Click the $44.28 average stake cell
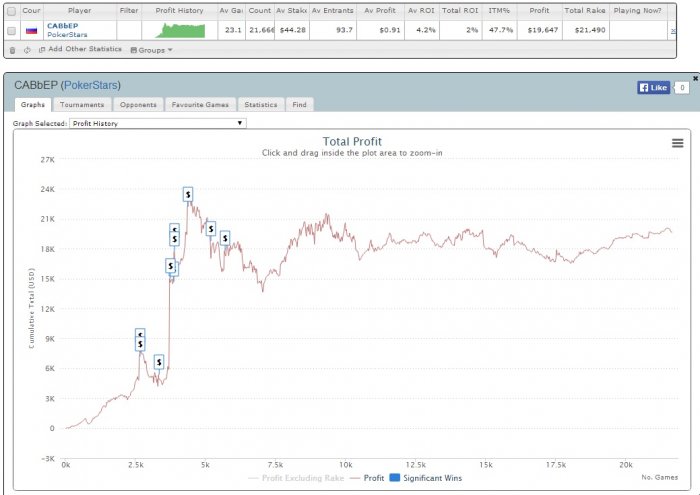 coord(292,30)
